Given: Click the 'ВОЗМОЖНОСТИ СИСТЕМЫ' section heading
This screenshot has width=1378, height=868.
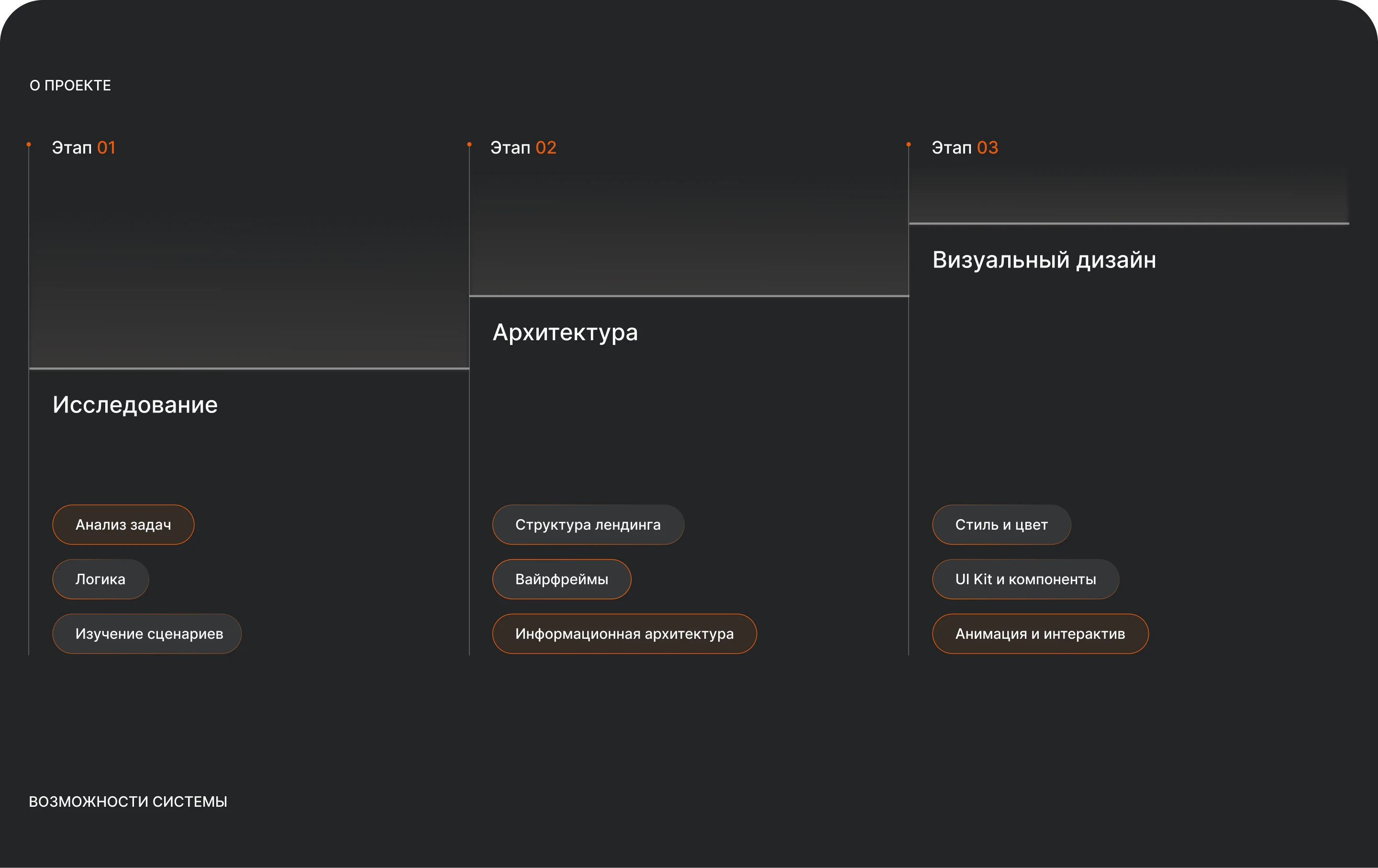Looking at the screenshot, I should click(x=128, y=801).
